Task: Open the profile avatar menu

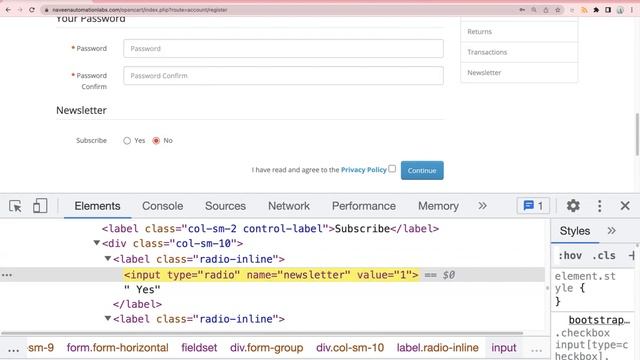Action: pyautogui.click(x=620, y=10)
